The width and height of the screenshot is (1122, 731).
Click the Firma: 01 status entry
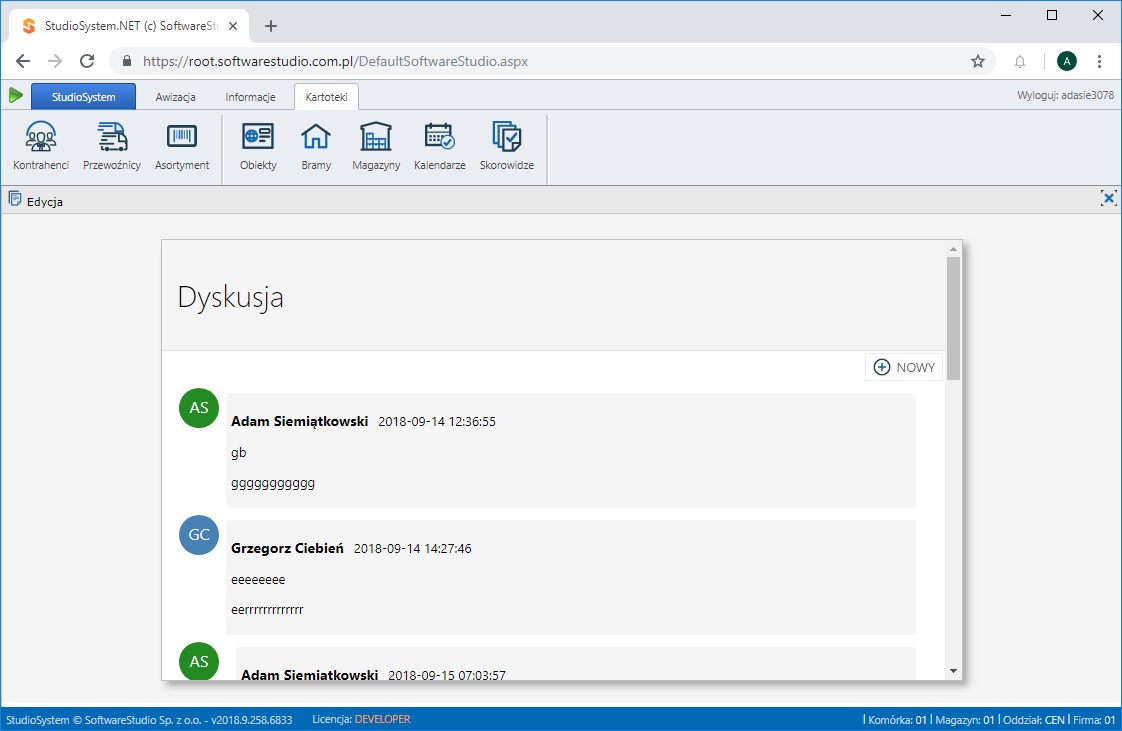click(x=1093, y=720)
